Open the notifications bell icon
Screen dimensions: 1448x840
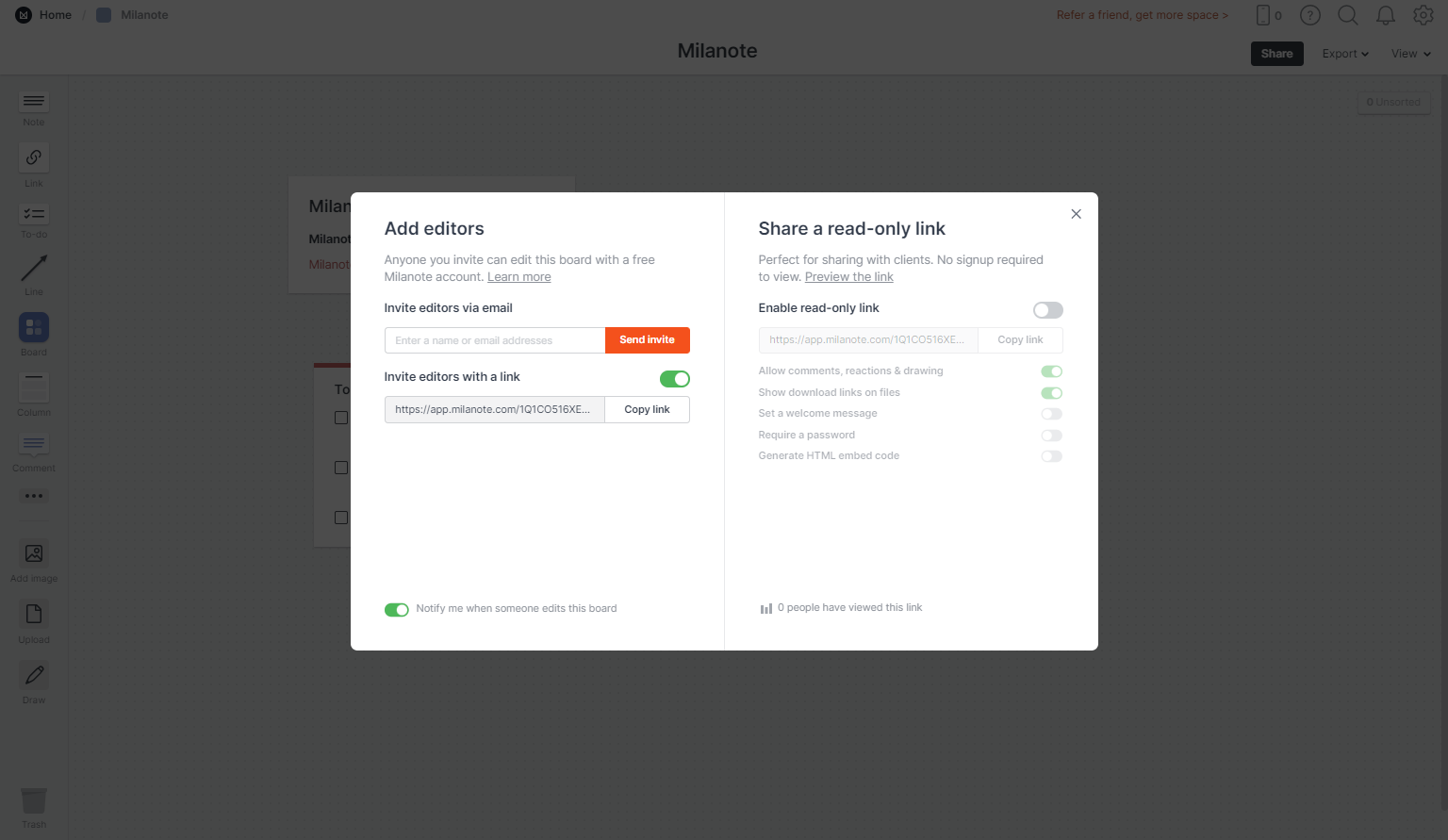coord(1386,15)
